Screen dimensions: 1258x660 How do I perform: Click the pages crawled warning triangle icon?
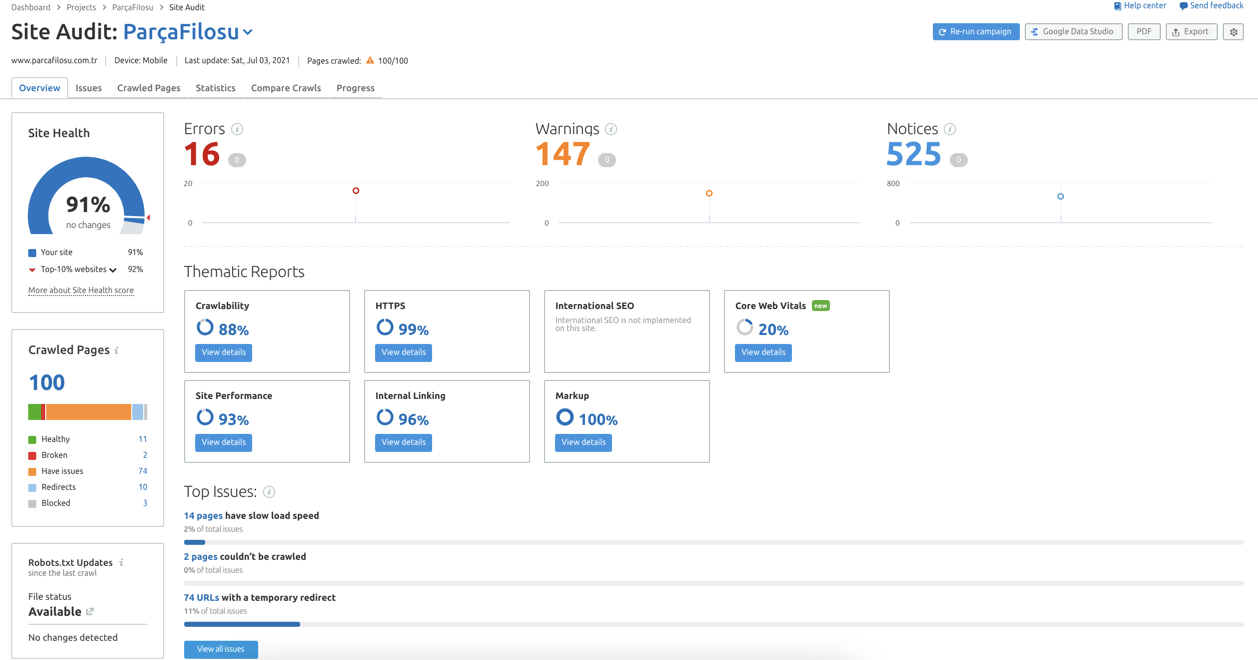[x=370, y=61]
